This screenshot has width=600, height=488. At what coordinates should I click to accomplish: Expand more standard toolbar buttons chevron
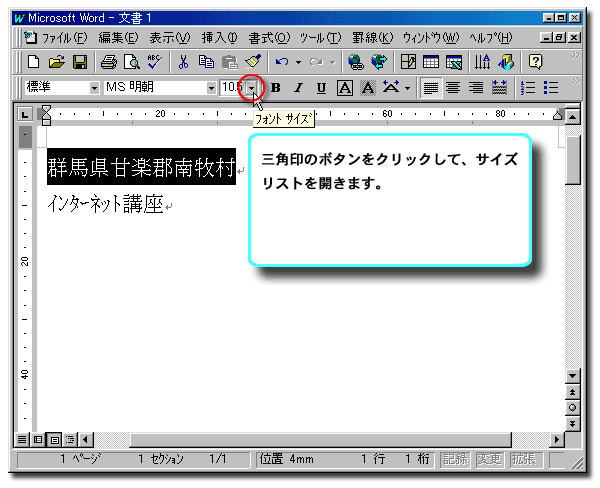(575, 55)
